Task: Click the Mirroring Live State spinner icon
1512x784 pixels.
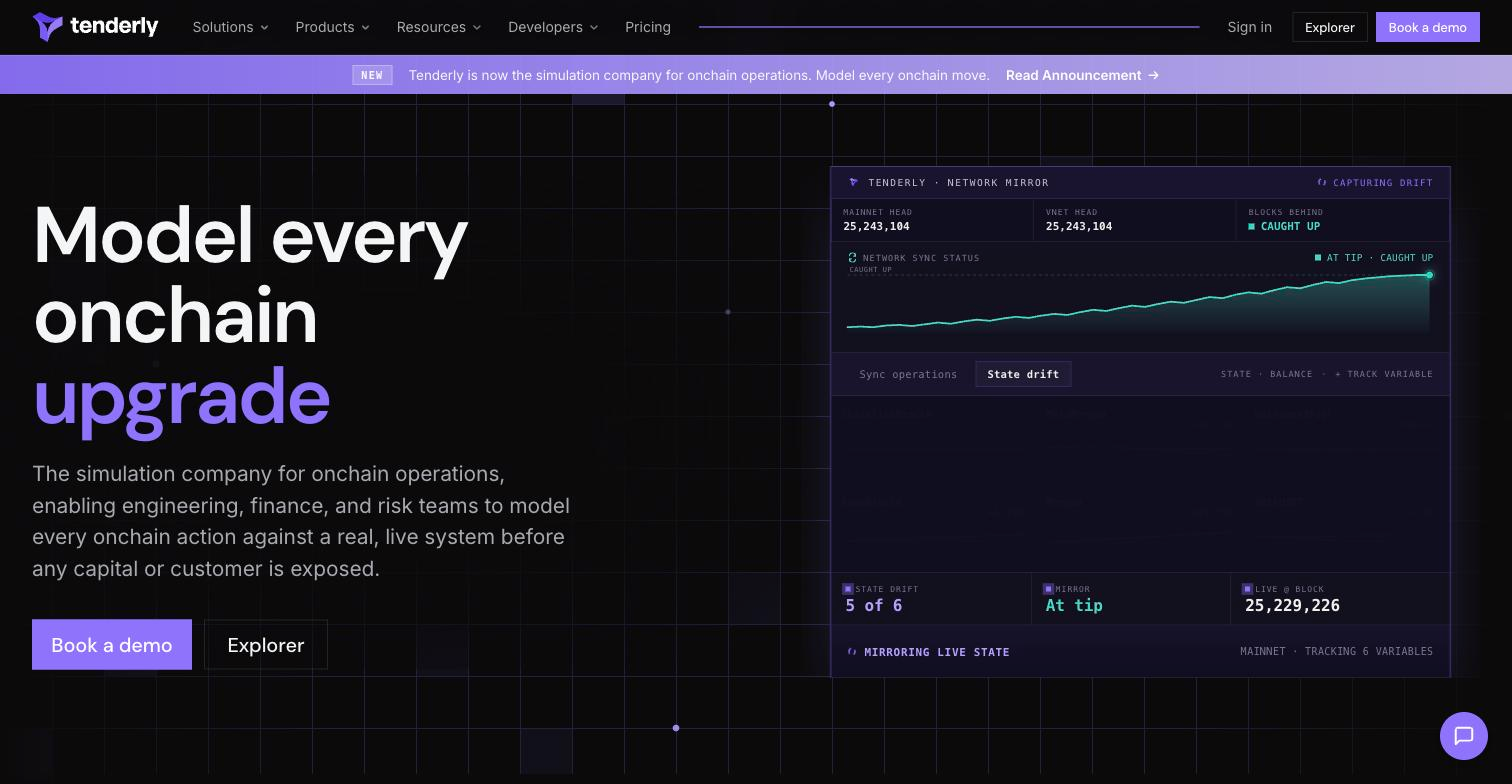Action: coord(852,652)
